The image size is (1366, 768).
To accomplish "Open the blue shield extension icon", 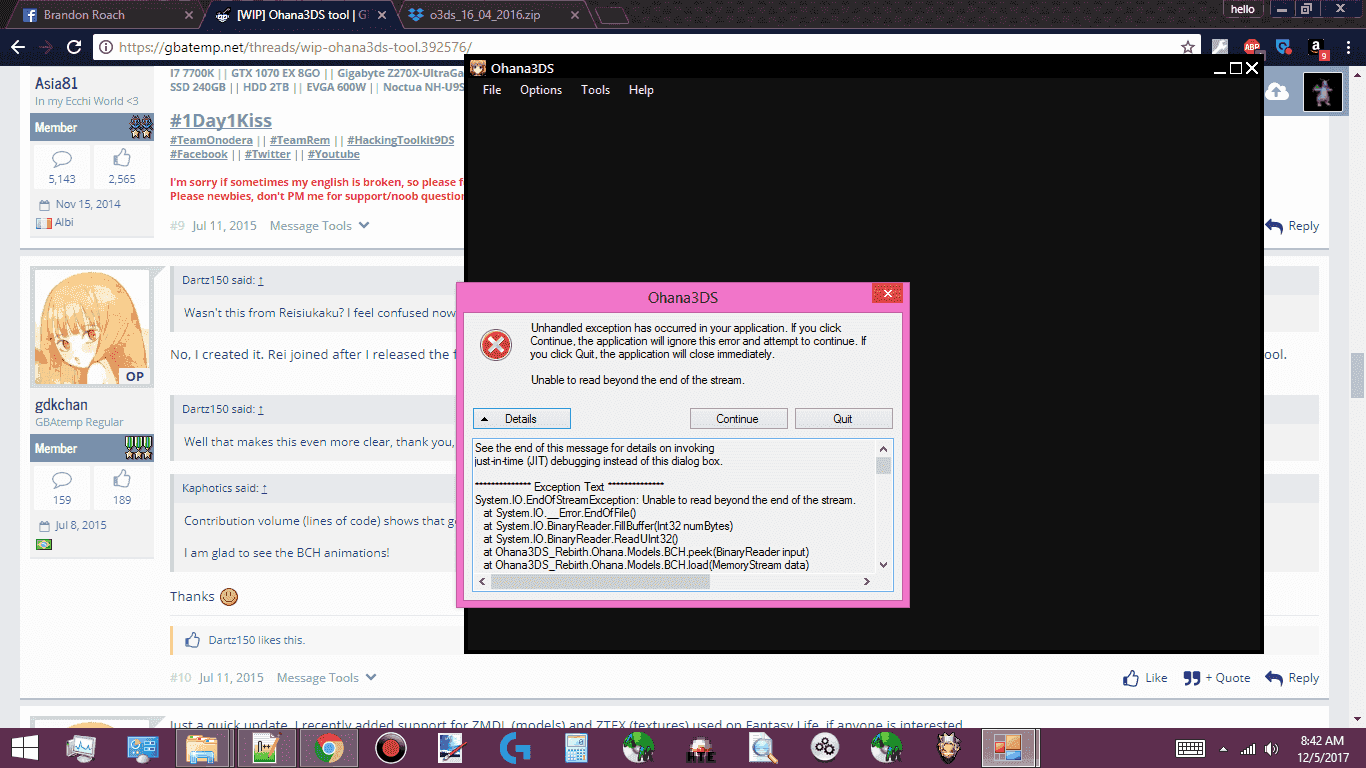I will [1284, 47].
